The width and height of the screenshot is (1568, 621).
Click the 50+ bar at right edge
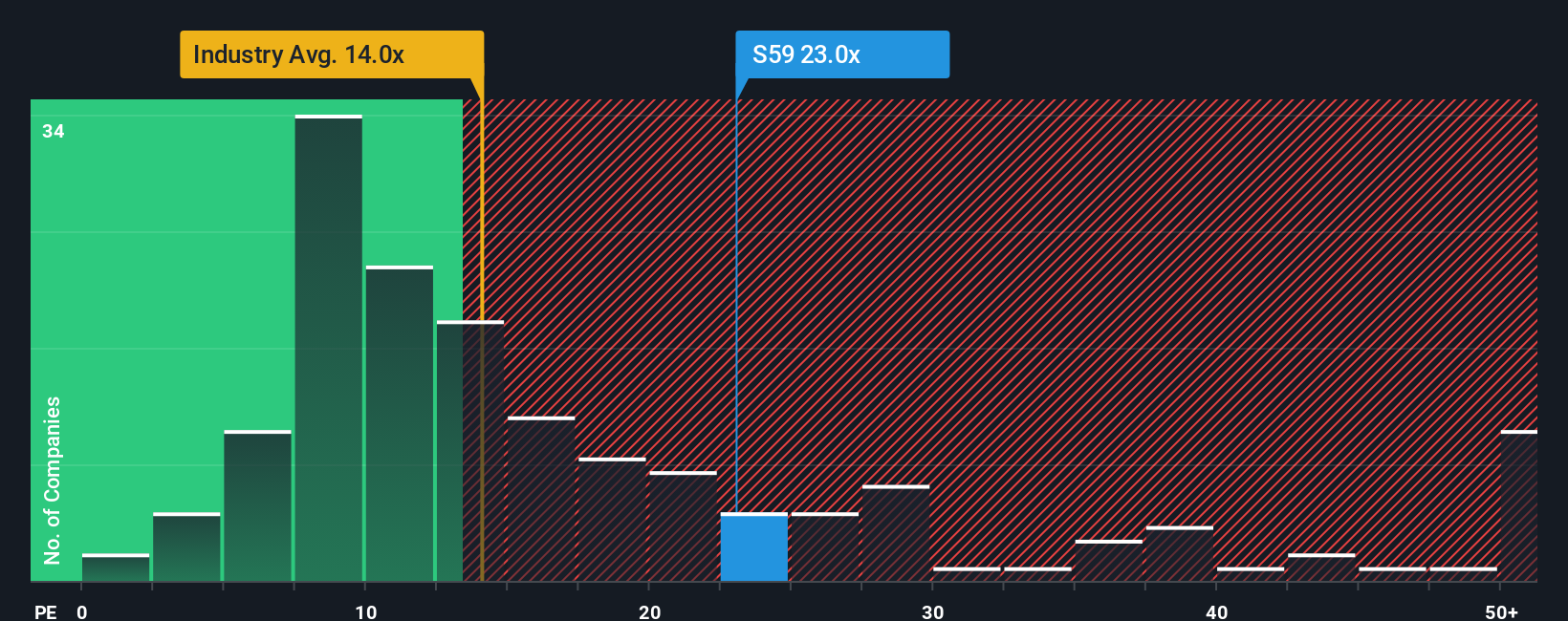click(1518, 506)
